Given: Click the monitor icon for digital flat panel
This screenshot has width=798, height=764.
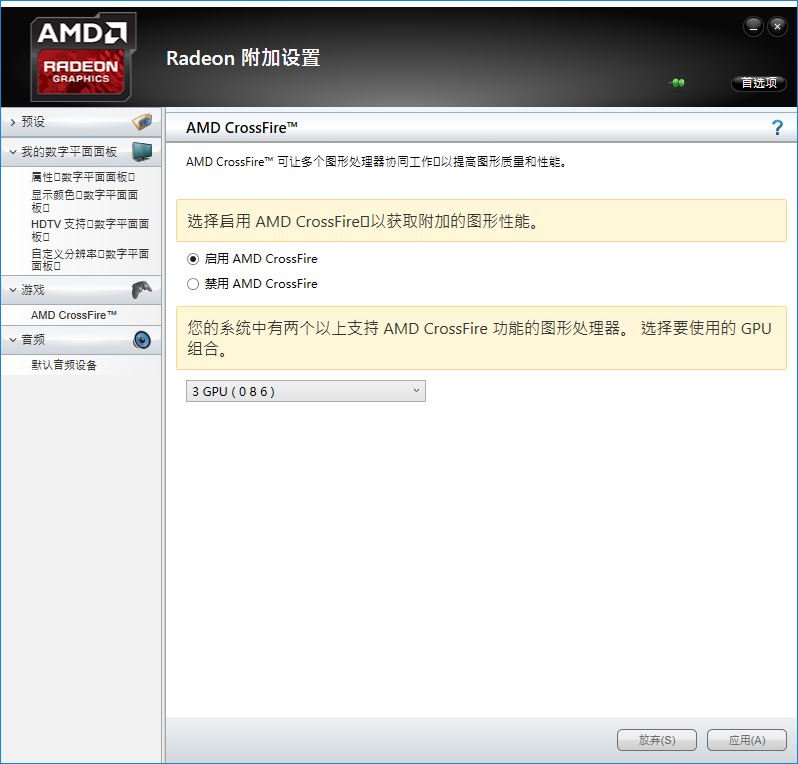Looking at the screenshot, I should click(142, 152).
